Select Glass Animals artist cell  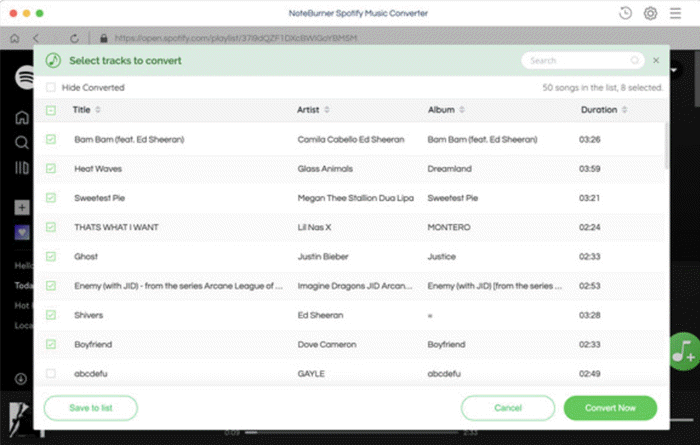tap(325, 169)
